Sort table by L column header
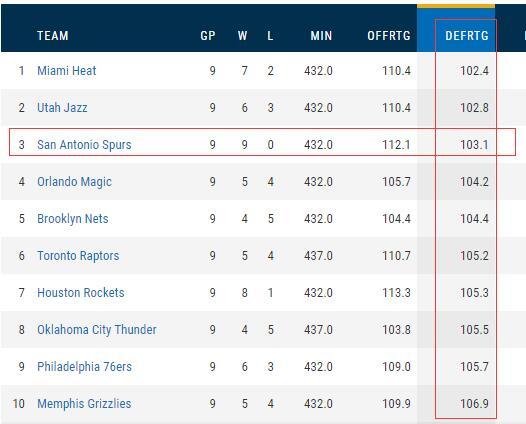This screenshot has width=526, height=424. [x=270, y=36]
